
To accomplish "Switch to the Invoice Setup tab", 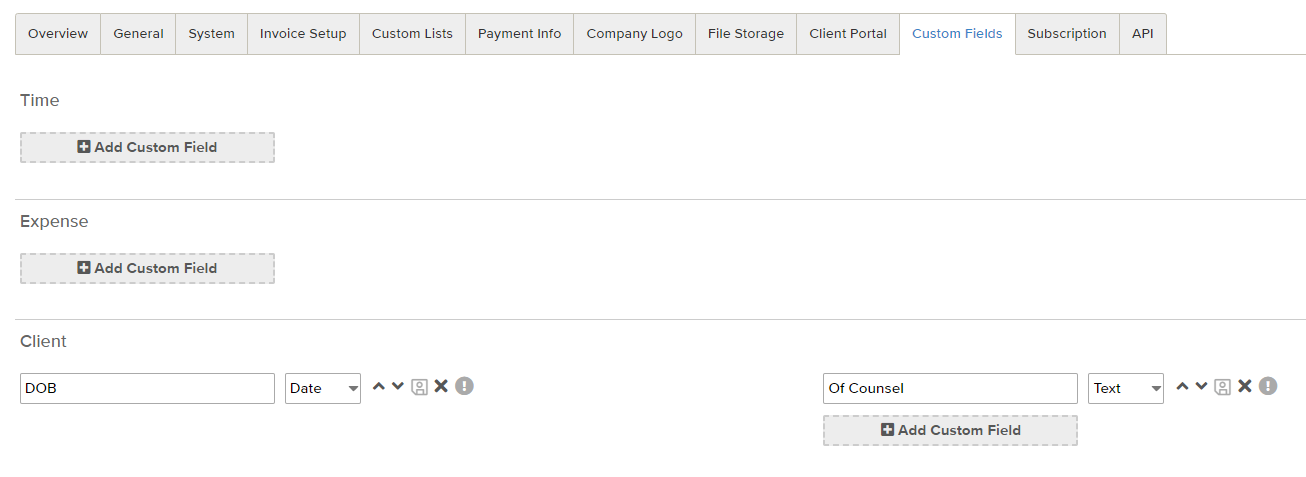I will click(303, 34).
